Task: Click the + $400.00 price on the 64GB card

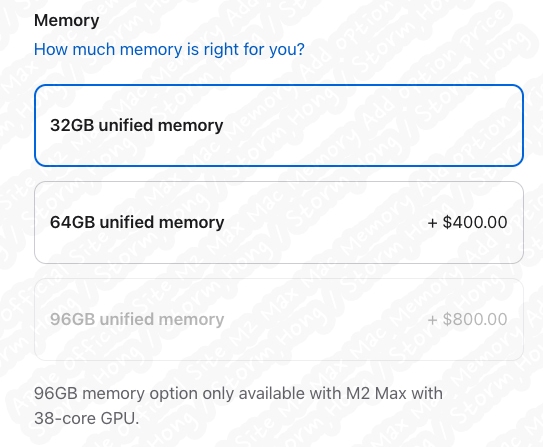Action: click(x=467, y=222)
